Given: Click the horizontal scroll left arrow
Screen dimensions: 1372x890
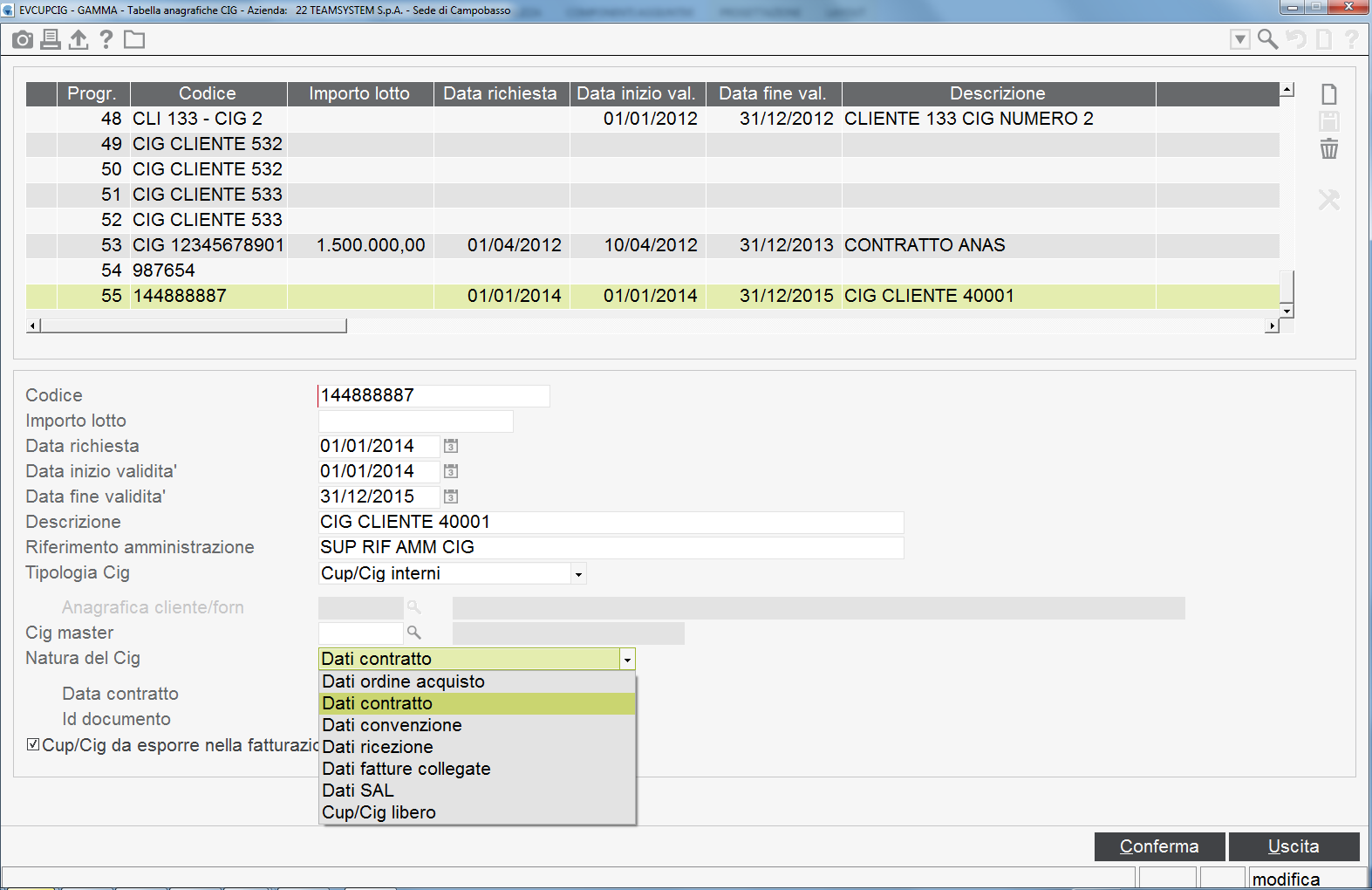Looking at the screenshot, I should 33,325.
